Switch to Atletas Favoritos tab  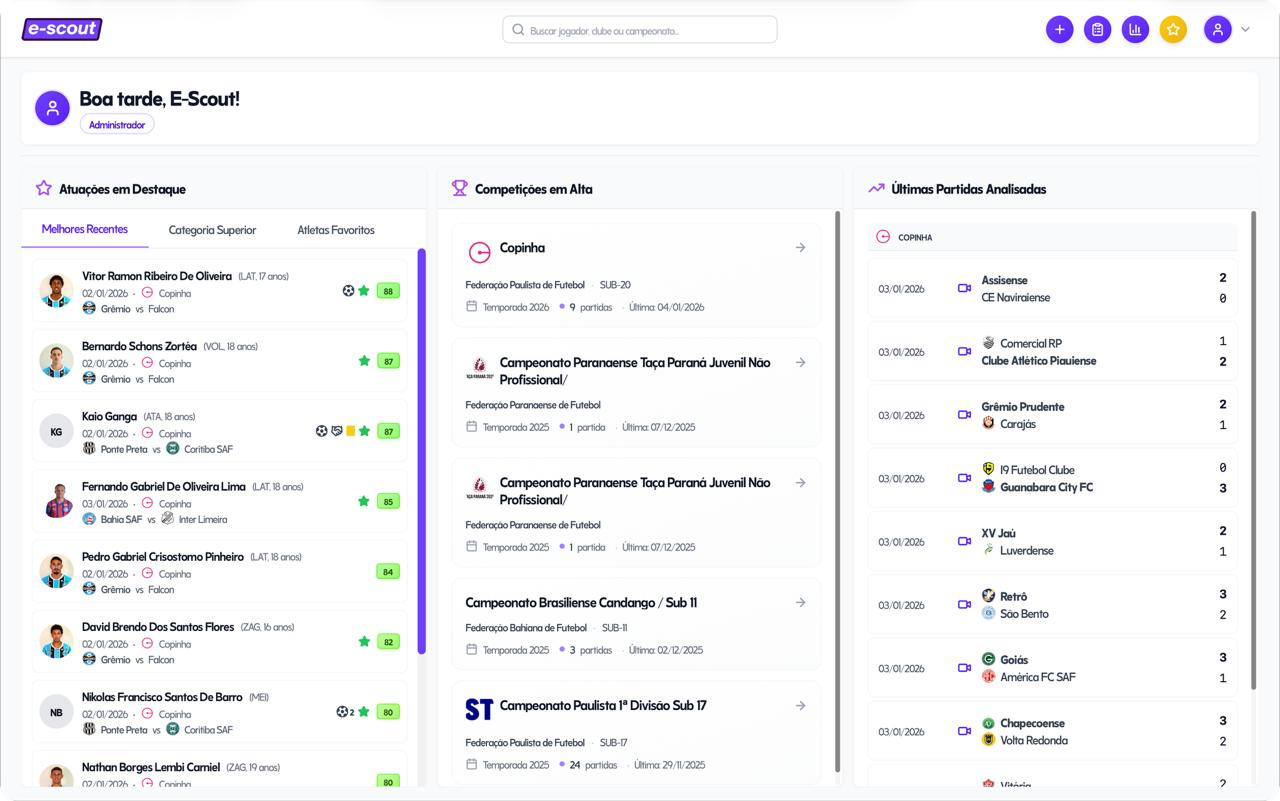pyautogui.click(x=336, y=230)
